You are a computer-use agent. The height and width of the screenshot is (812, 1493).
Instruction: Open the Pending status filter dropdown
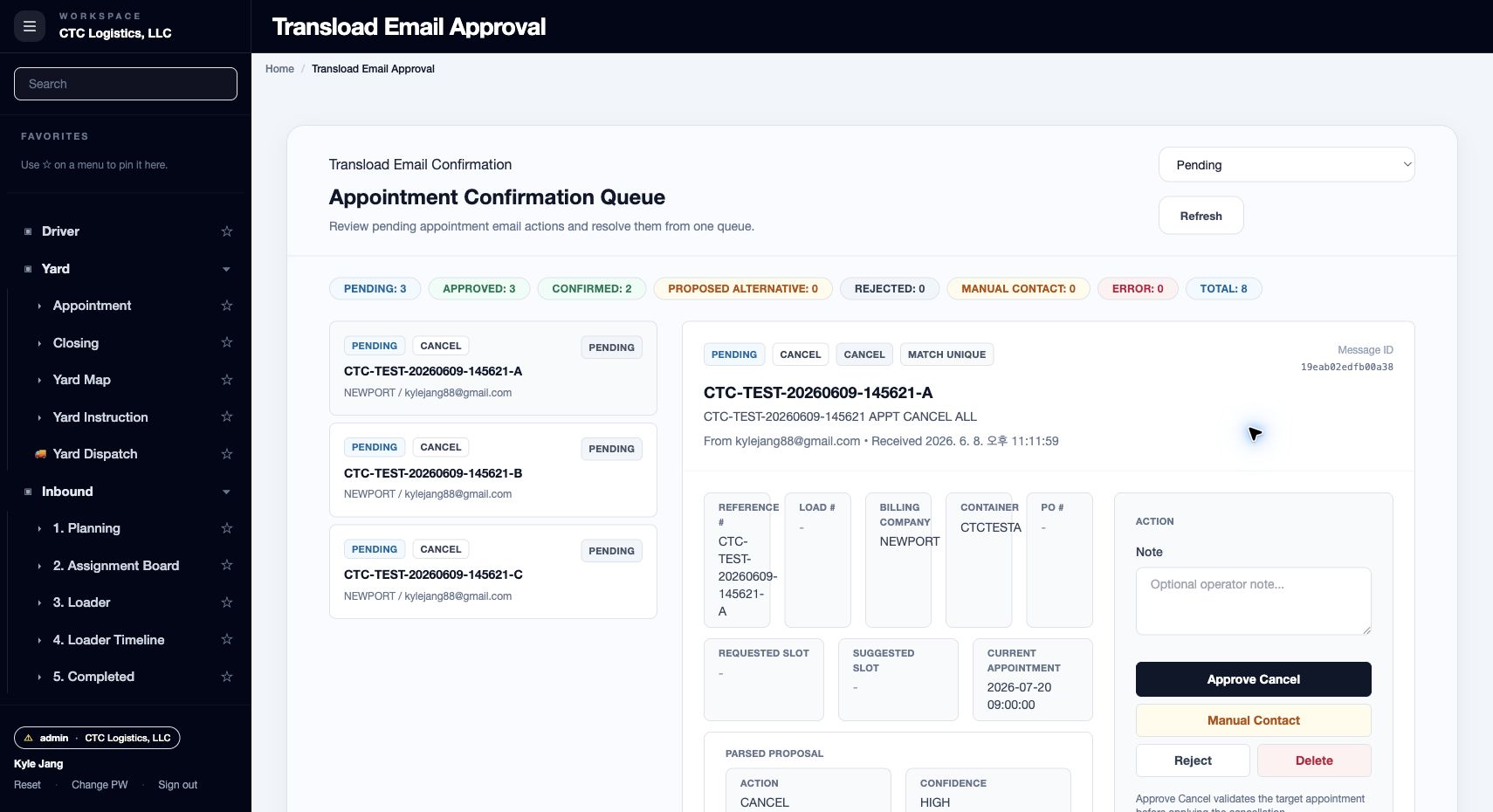coord(1286,165)
